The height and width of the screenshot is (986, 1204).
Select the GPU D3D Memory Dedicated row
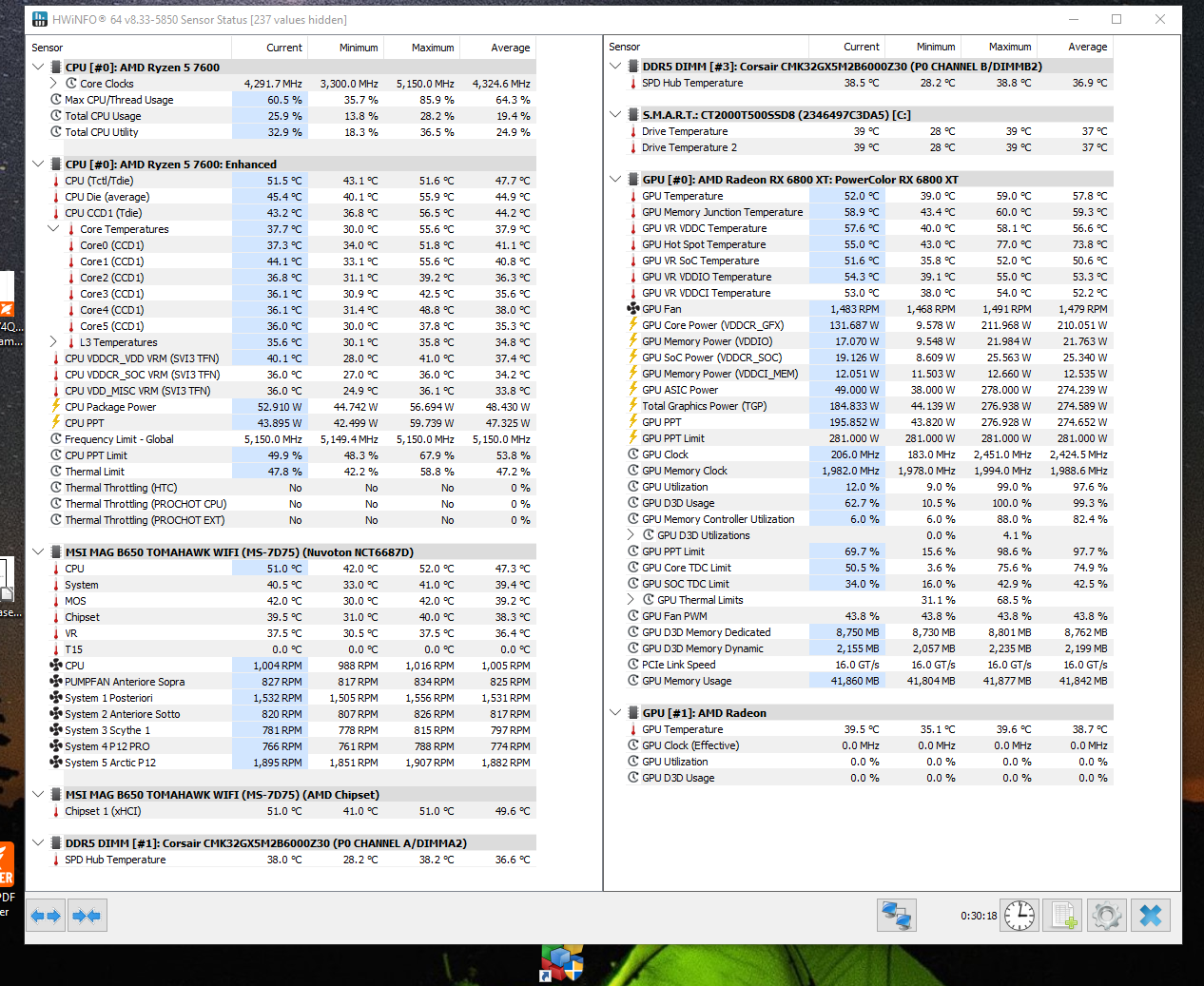(x=869, y=632)
